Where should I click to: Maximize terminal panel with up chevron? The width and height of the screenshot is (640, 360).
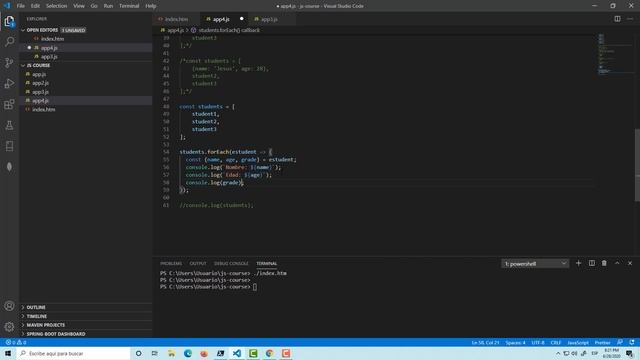[x=617, y=263]
